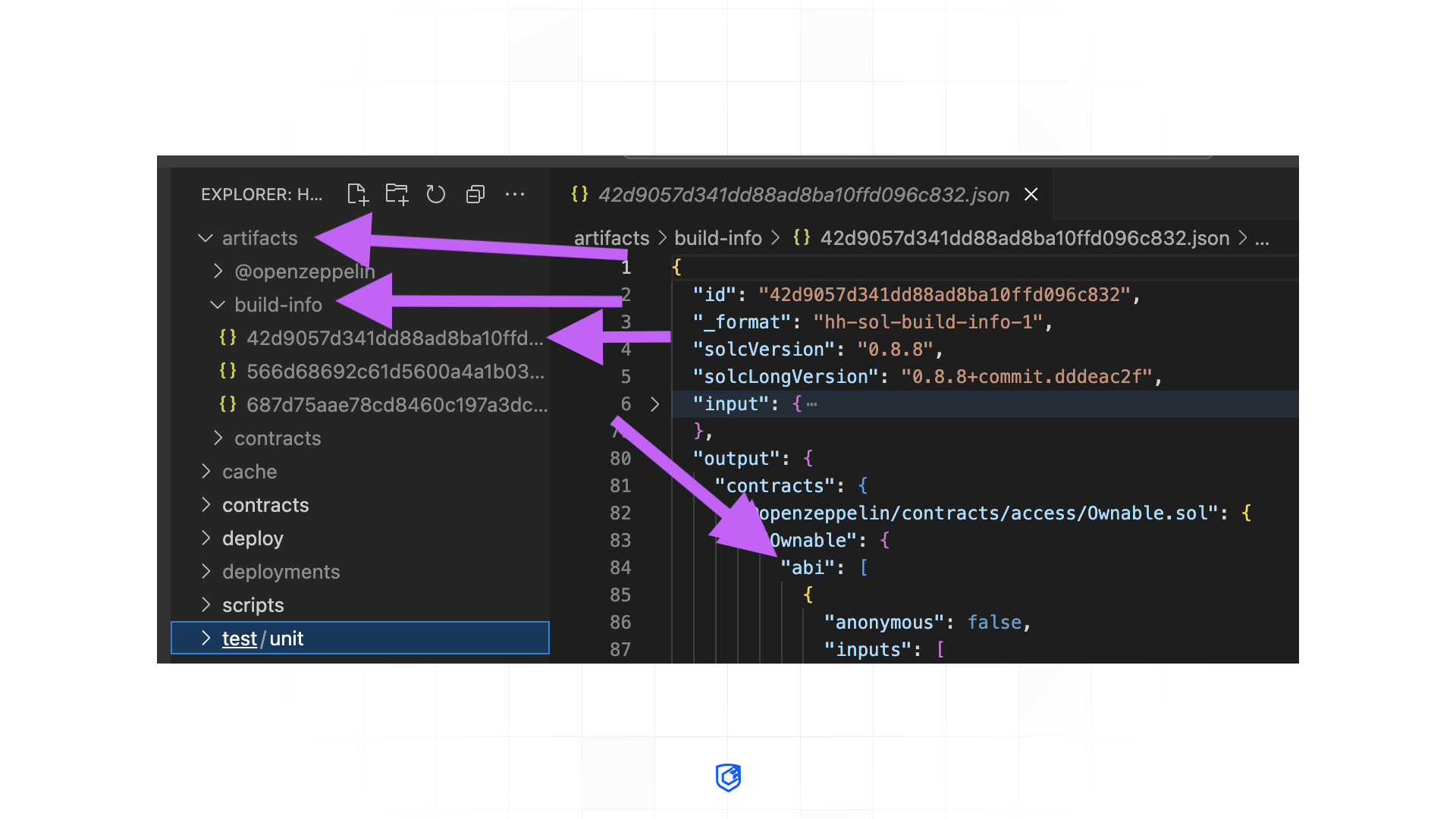This screenshot has height=819, width=1456.
Task: Click the JSON icon beside 566d68692c61d5600a4a1b03 file
Action: [227, 371]
